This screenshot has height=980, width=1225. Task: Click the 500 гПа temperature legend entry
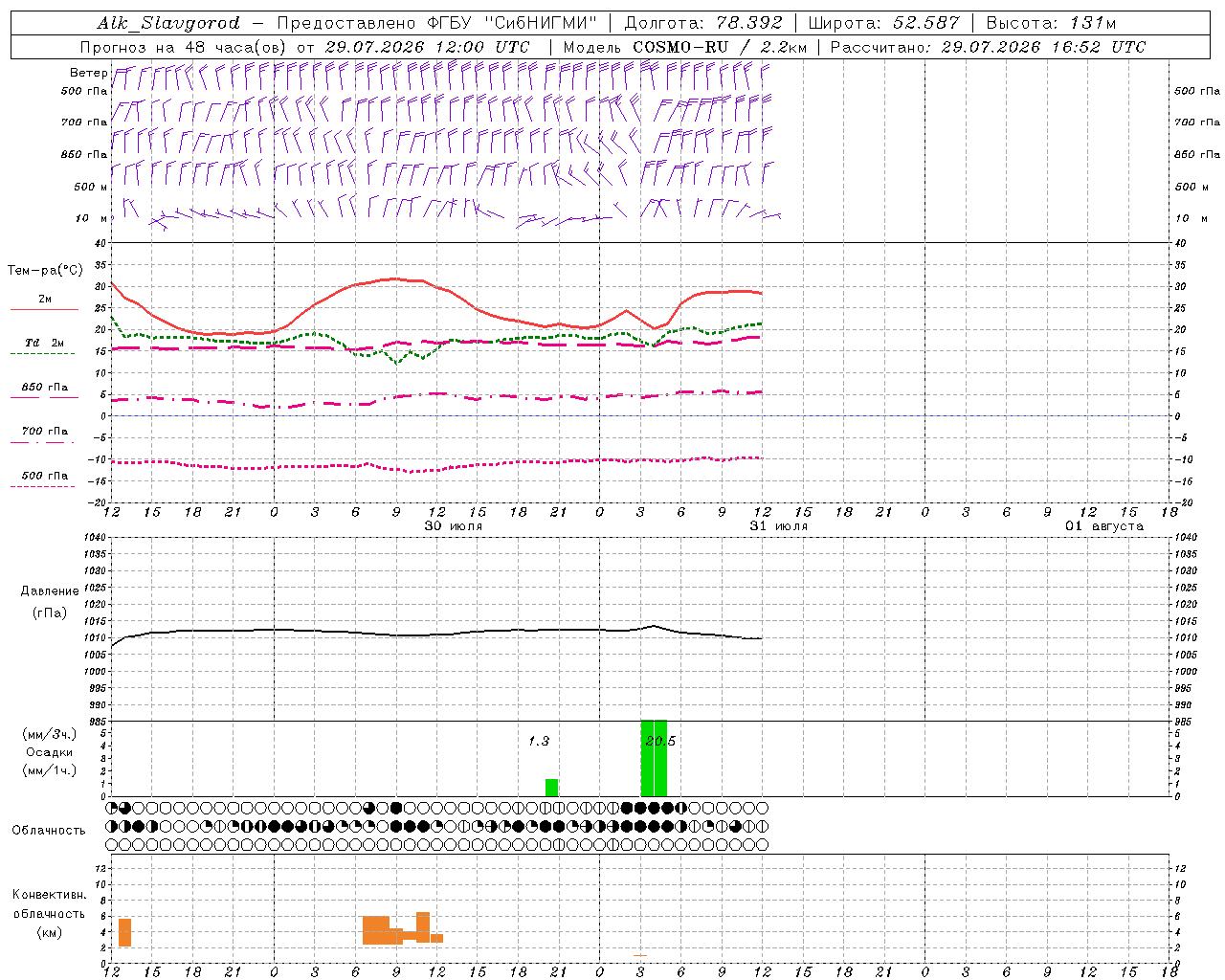[x=45, y=476]
